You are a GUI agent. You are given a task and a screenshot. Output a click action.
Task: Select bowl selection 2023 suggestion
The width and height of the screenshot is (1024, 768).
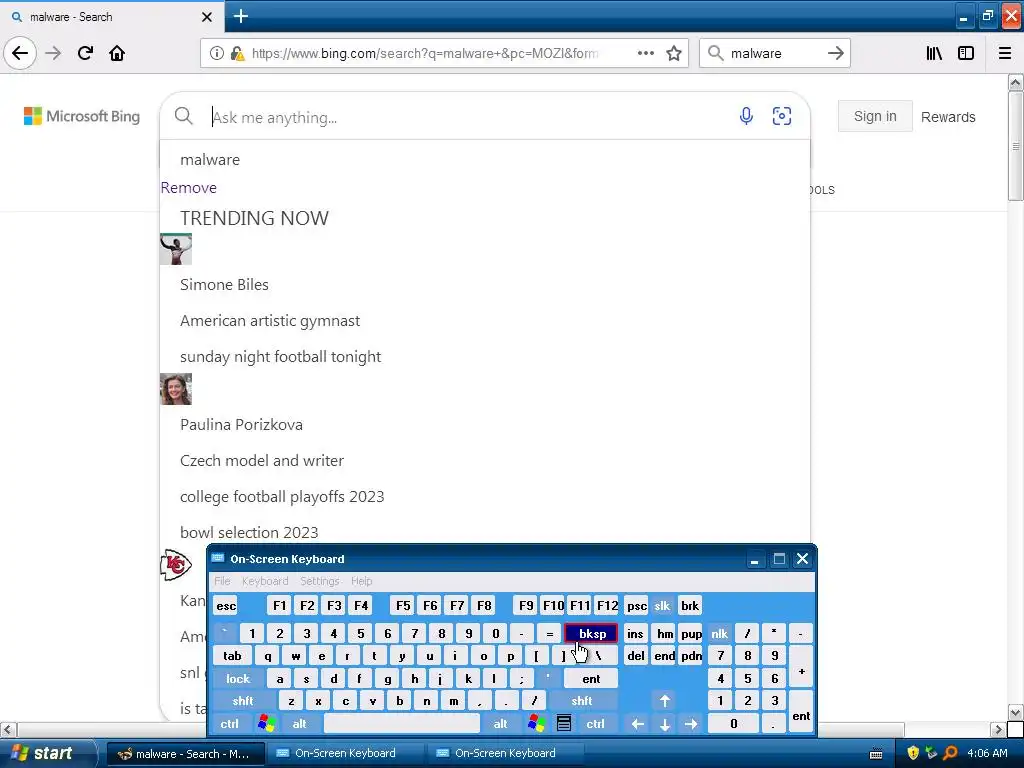(249, 532)
